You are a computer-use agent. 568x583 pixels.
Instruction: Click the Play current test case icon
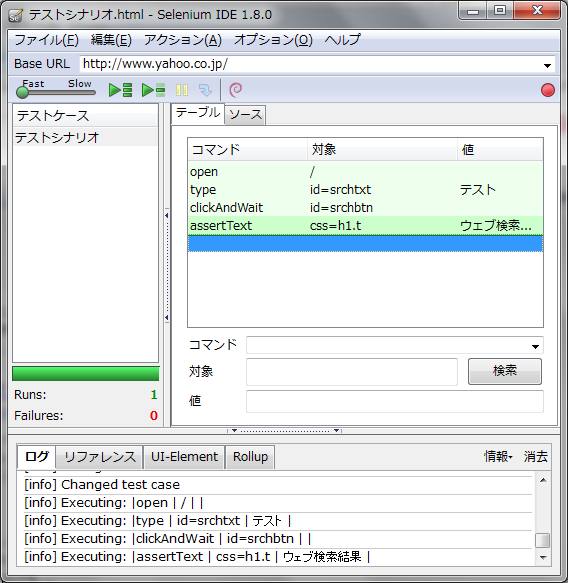(153, 90)
